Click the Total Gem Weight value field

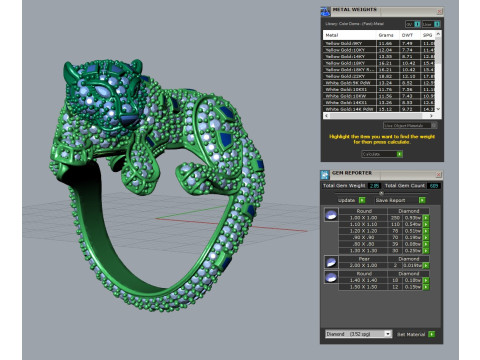[x=375, y=186]
